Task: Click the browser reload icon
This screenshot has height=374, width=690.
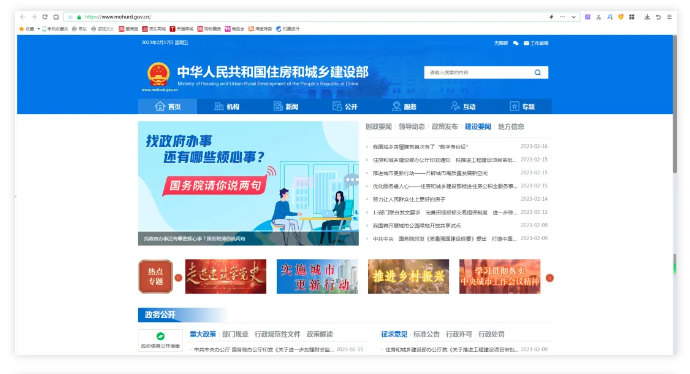Action: 45,17
